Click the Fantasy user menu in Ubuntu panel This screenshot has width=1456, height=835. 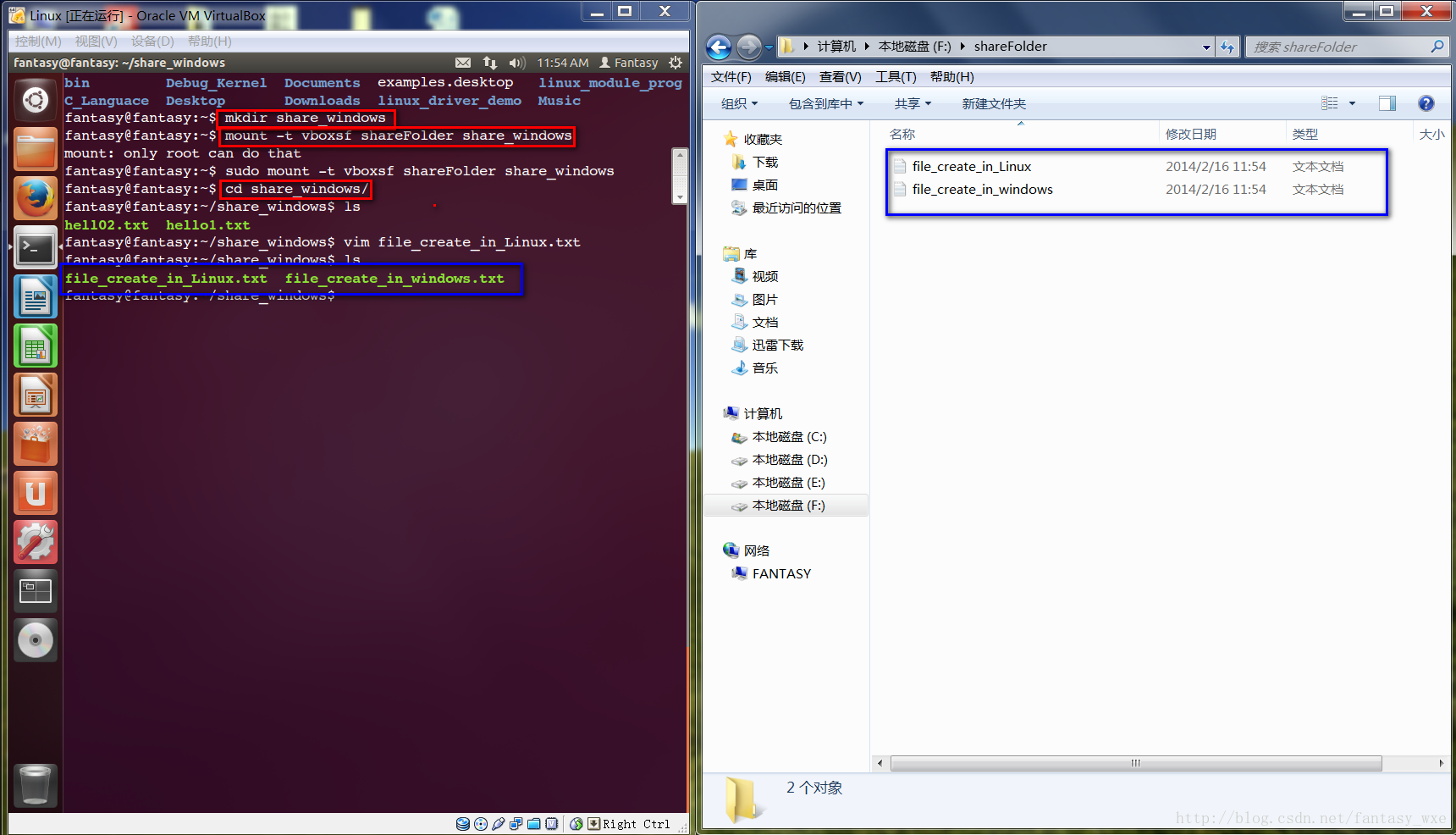point(629,63)
